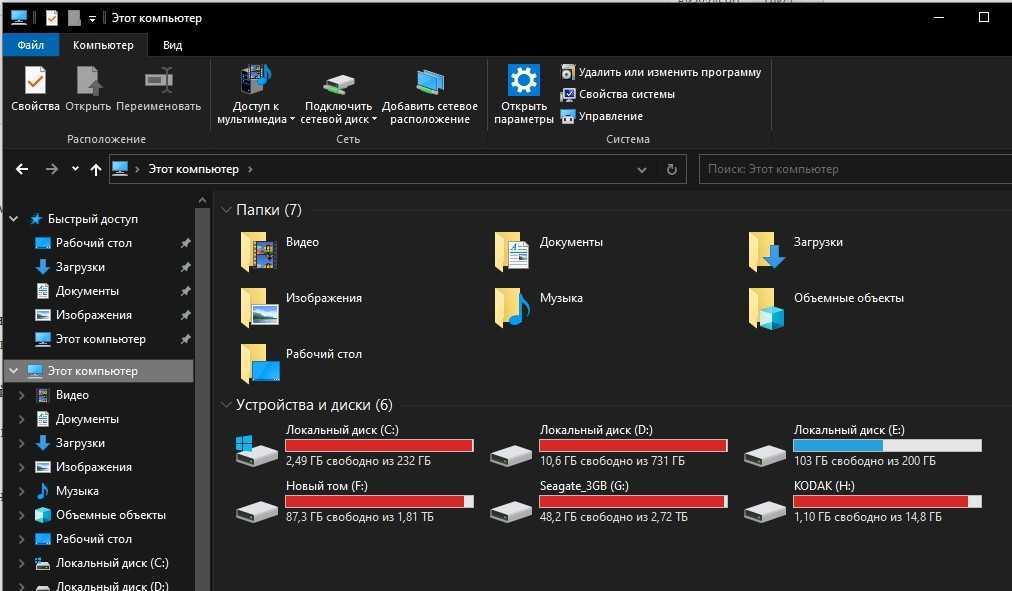
Task: Open Подключить сетевой диск dropdown arrow
Action: tap(374, 120)
